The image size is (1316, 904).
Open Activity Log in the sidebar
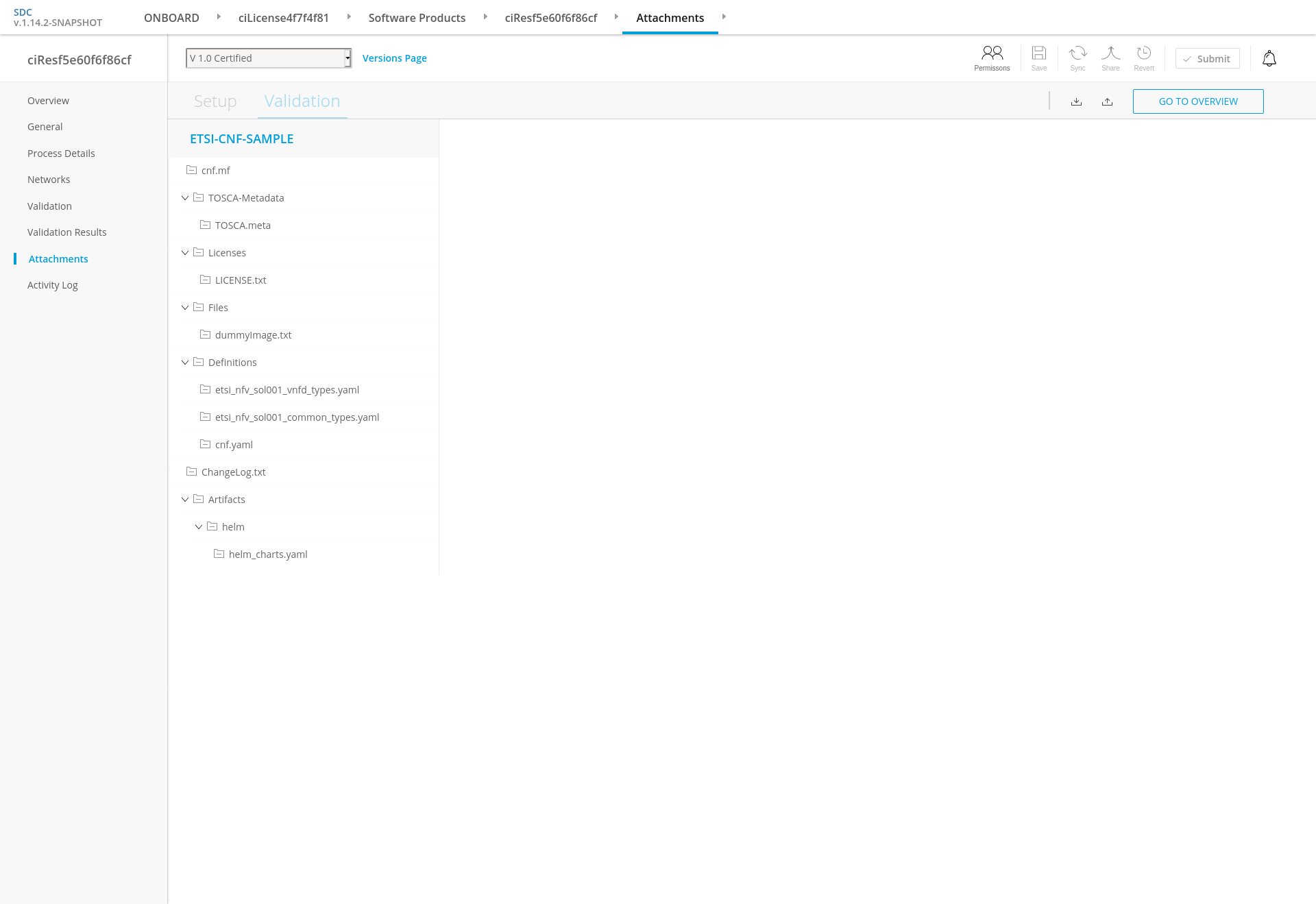click(53, 285)
